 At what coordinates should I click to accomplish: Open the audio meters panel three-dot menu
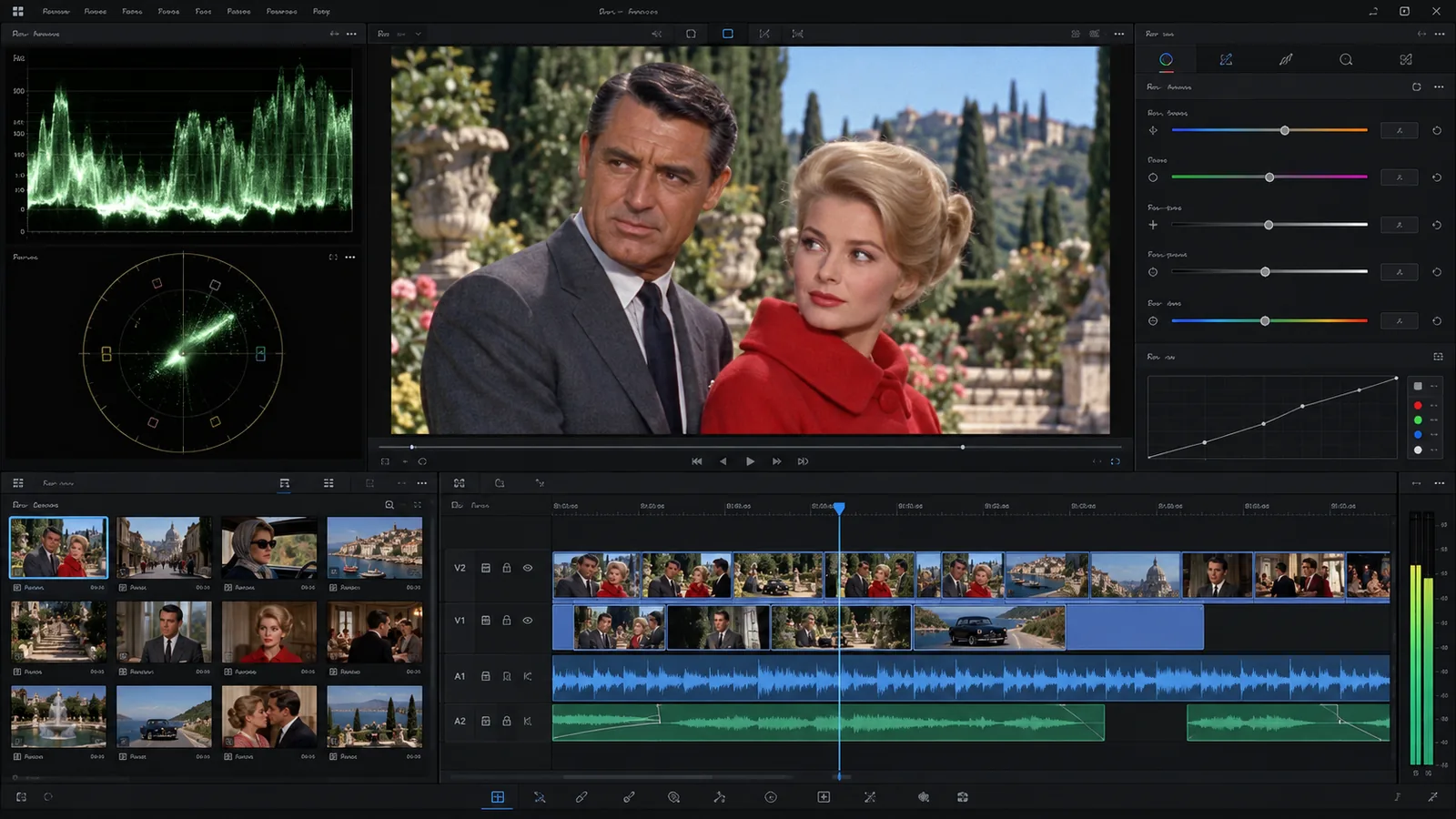click(x=1440, y=483)
